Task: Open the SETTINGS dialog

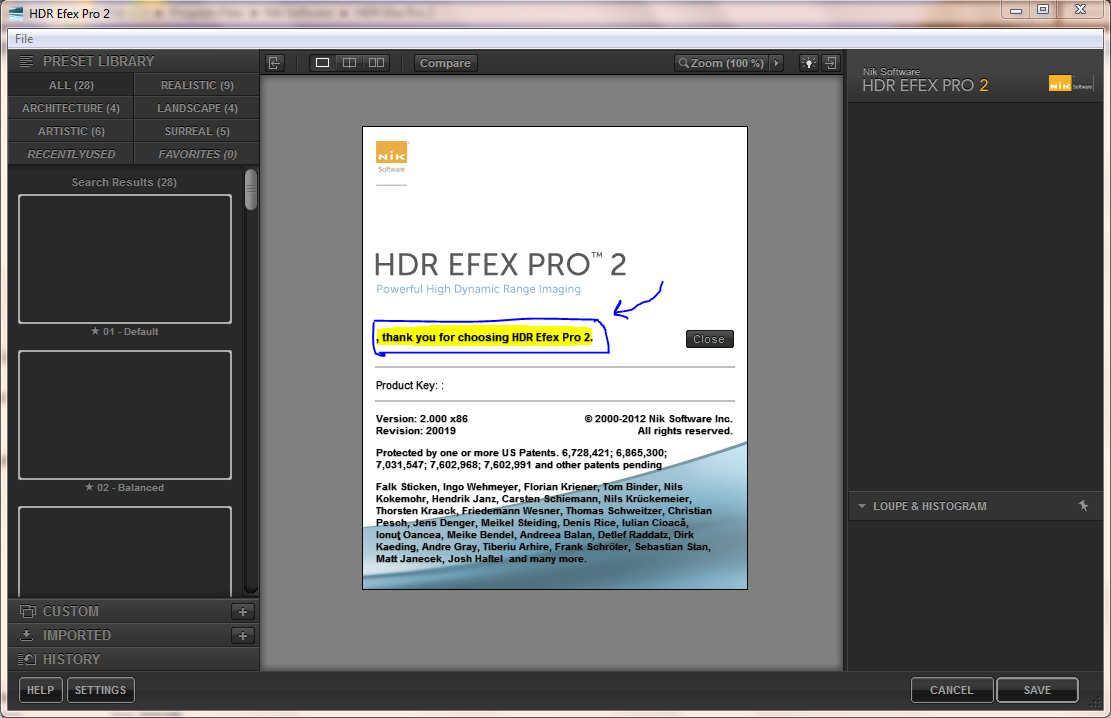Action: pyautogui.click(x=101, y=690)
